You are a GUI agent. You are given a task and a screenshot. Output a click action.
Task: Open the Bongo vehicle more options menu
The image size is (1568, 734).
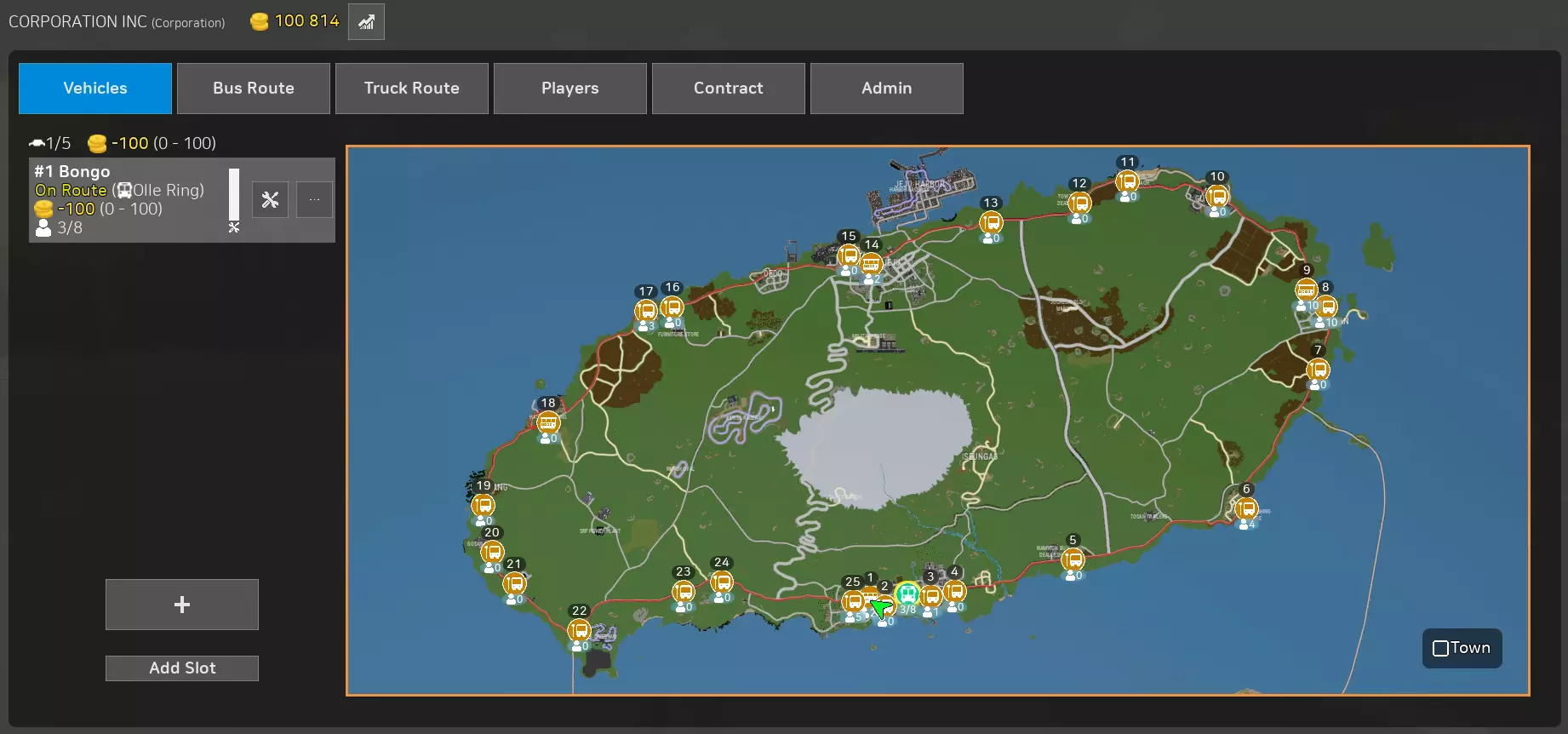(314, 200)
